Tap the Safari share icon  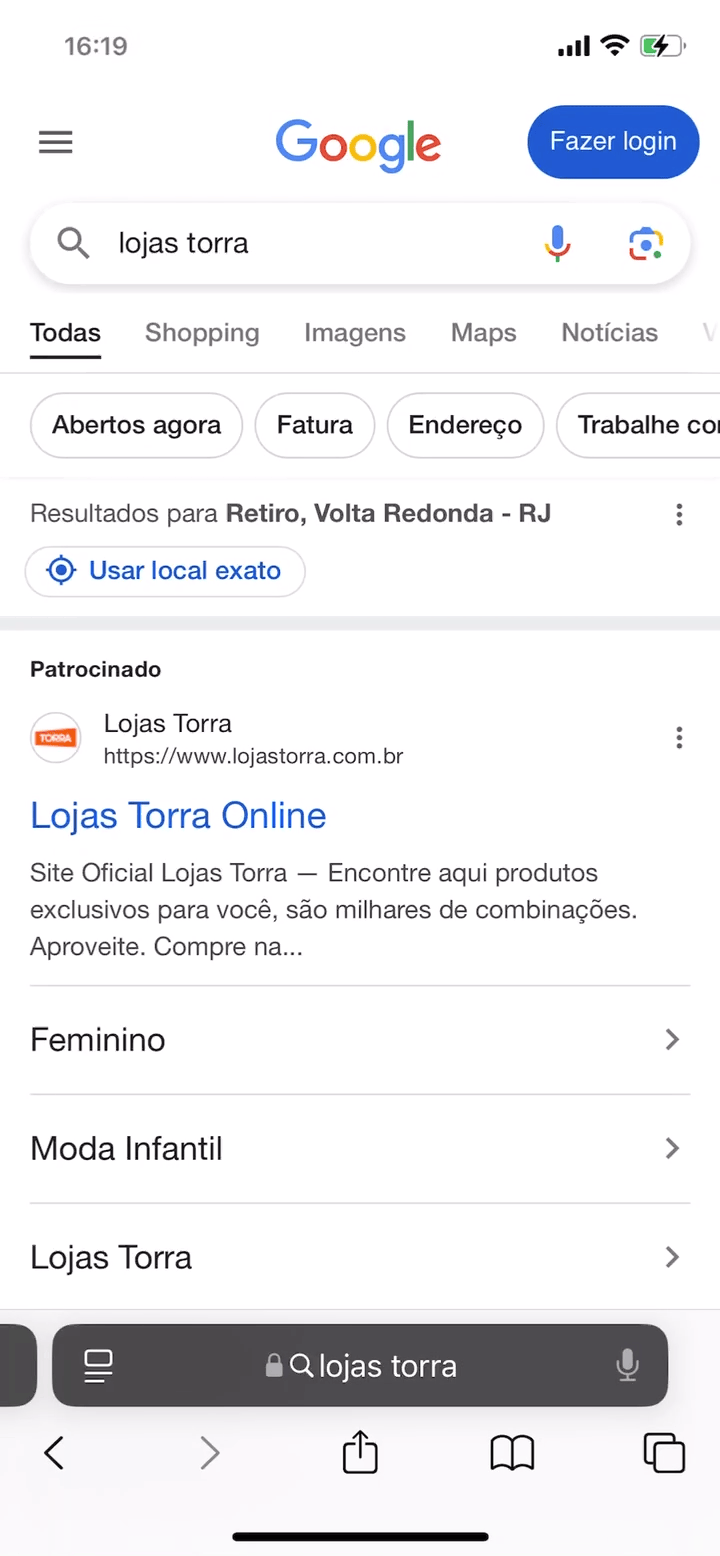click(360, 1452)
